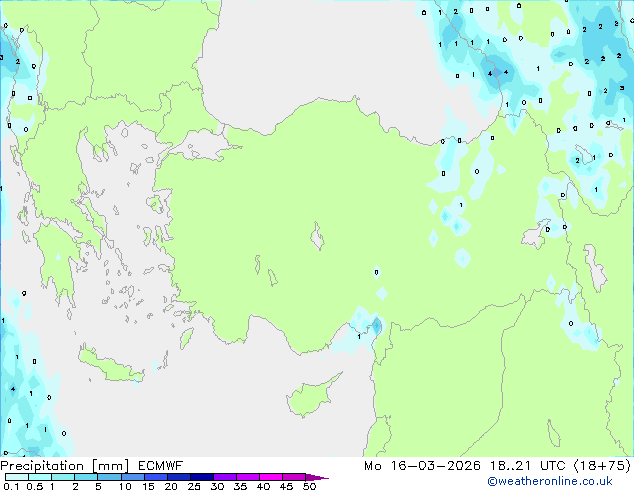Select the 5–10 mm legend color swatch

click(x=109, y=477)
